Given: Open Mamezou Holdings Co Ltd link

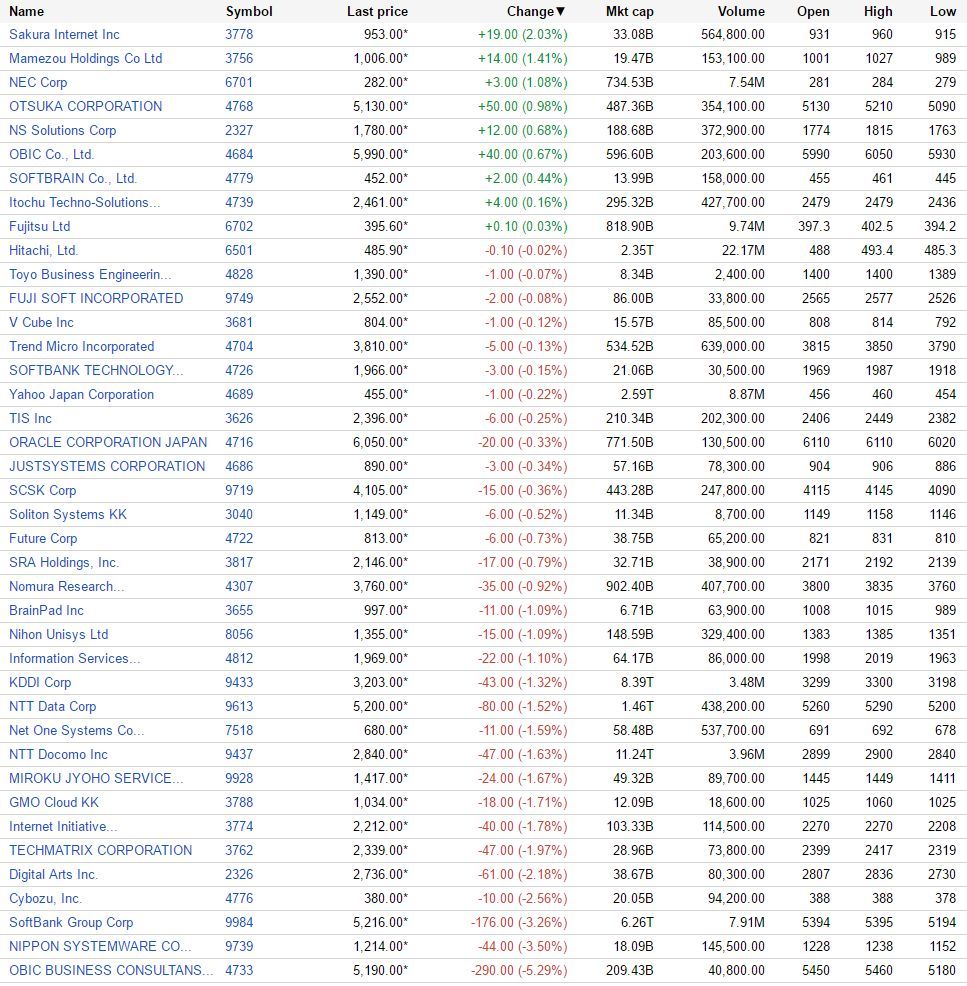Looking at the screenshot, I should [86, 58].
